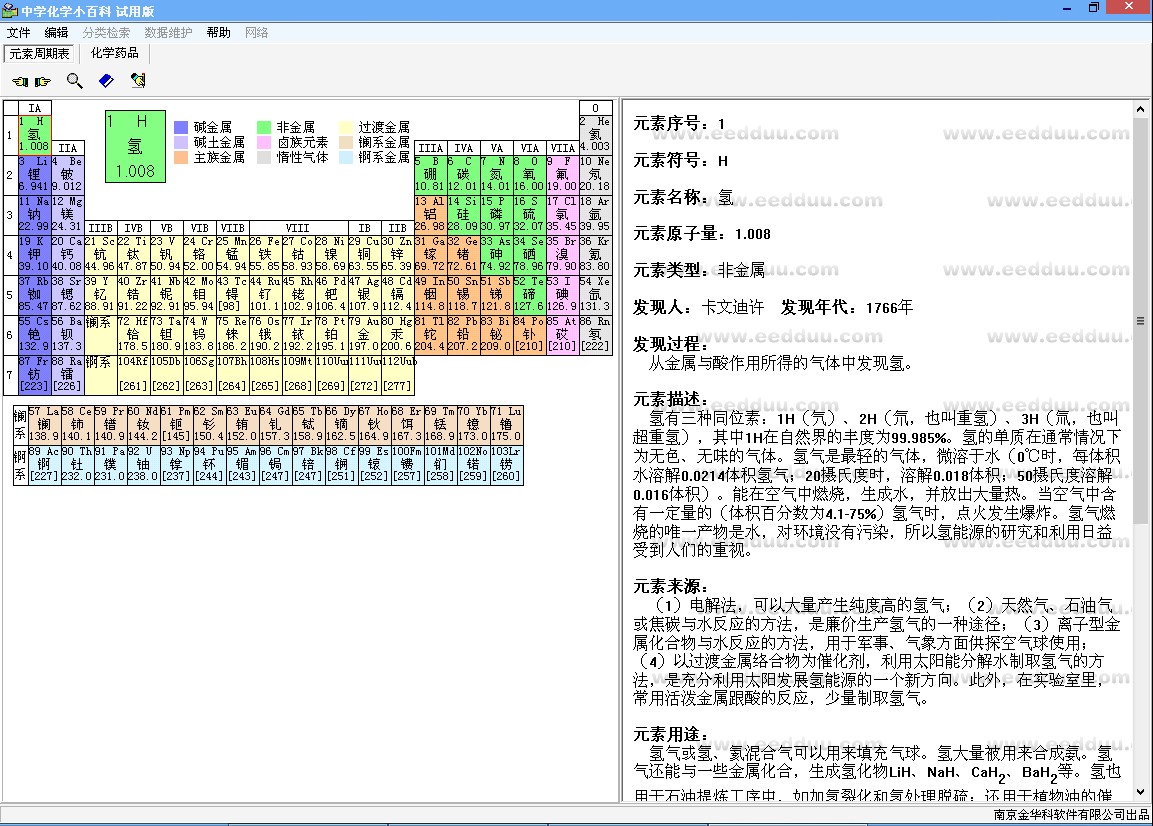The height and width of the screenshot is (826, 1153).
Task: Open the 帮助 menu
Action: click(218, 32)
